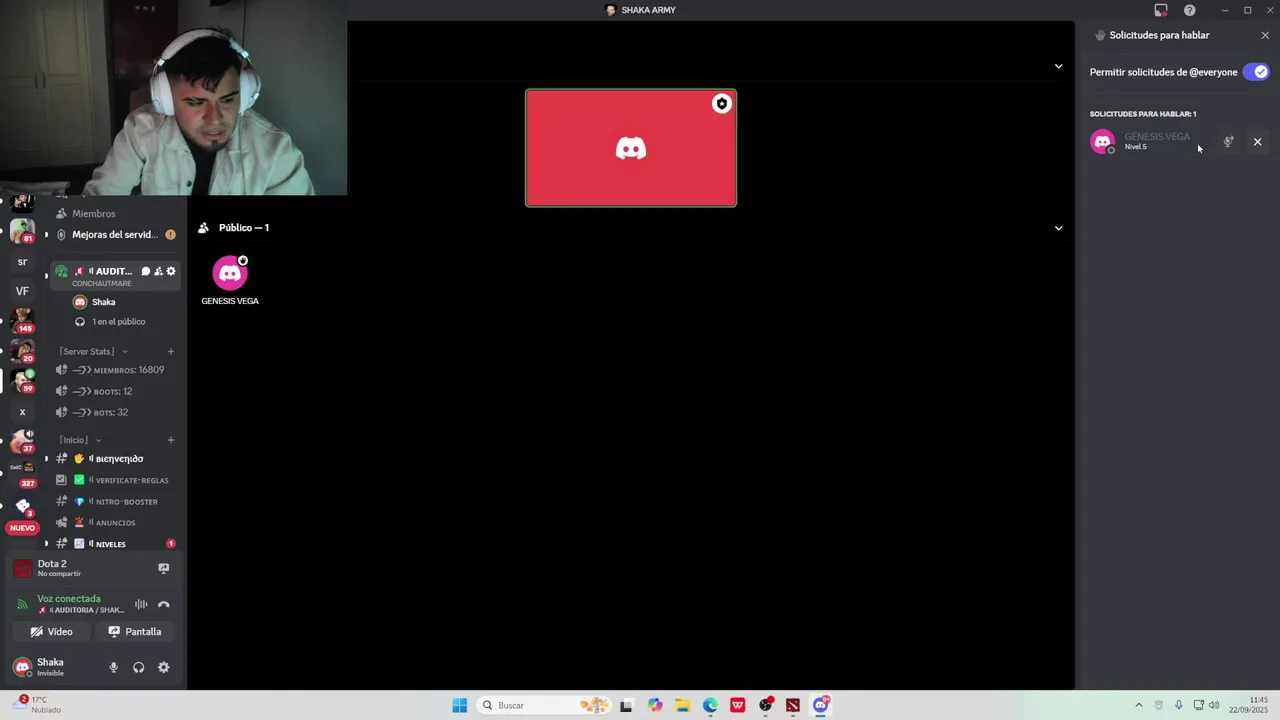Open server with 327 notifications badge
The height and width of the screenshot is (720, 1280).
click(22, 473)
